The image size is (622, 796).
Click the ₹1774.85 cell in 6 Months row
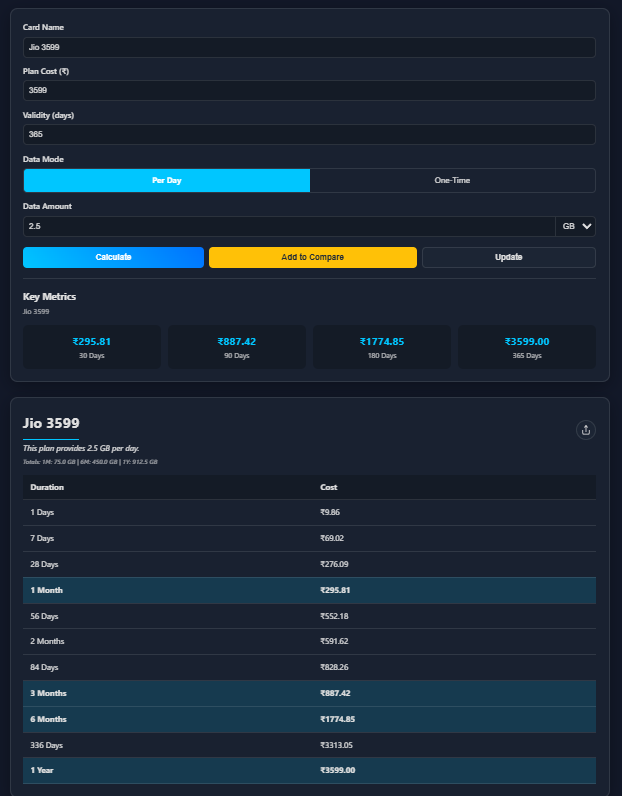pyautogui.click(x=338, y=719)
